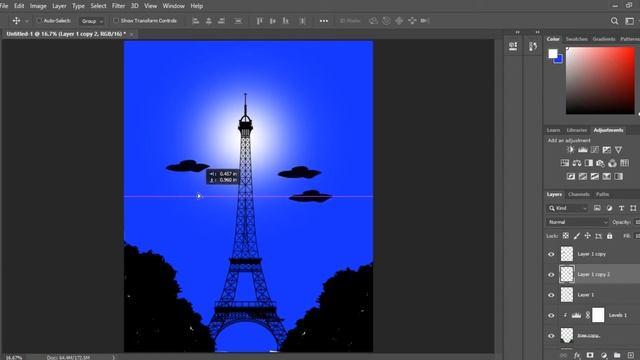Screen dimensions: 640x360
Task: Add a Brightness/Contrast adjustment
Action: [570, 150]
